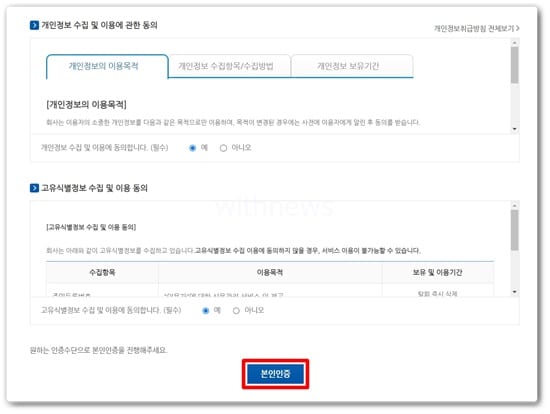Select 아니오 for 고유식별정보 수집 동의
This screenshot has width=550, height=414.
click(x=236, y=310)
